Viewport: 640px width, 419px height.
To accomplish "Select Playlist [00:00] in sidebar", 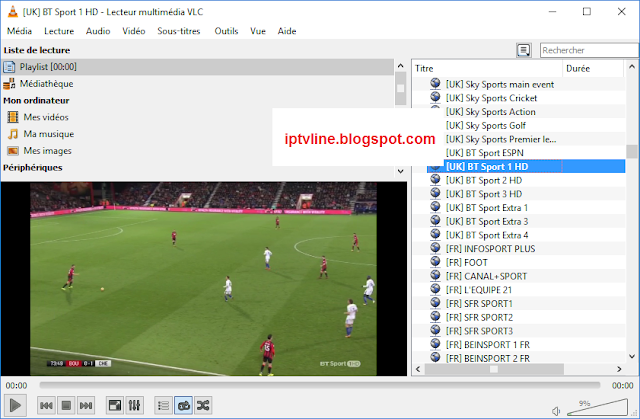I will pos(198,67).
